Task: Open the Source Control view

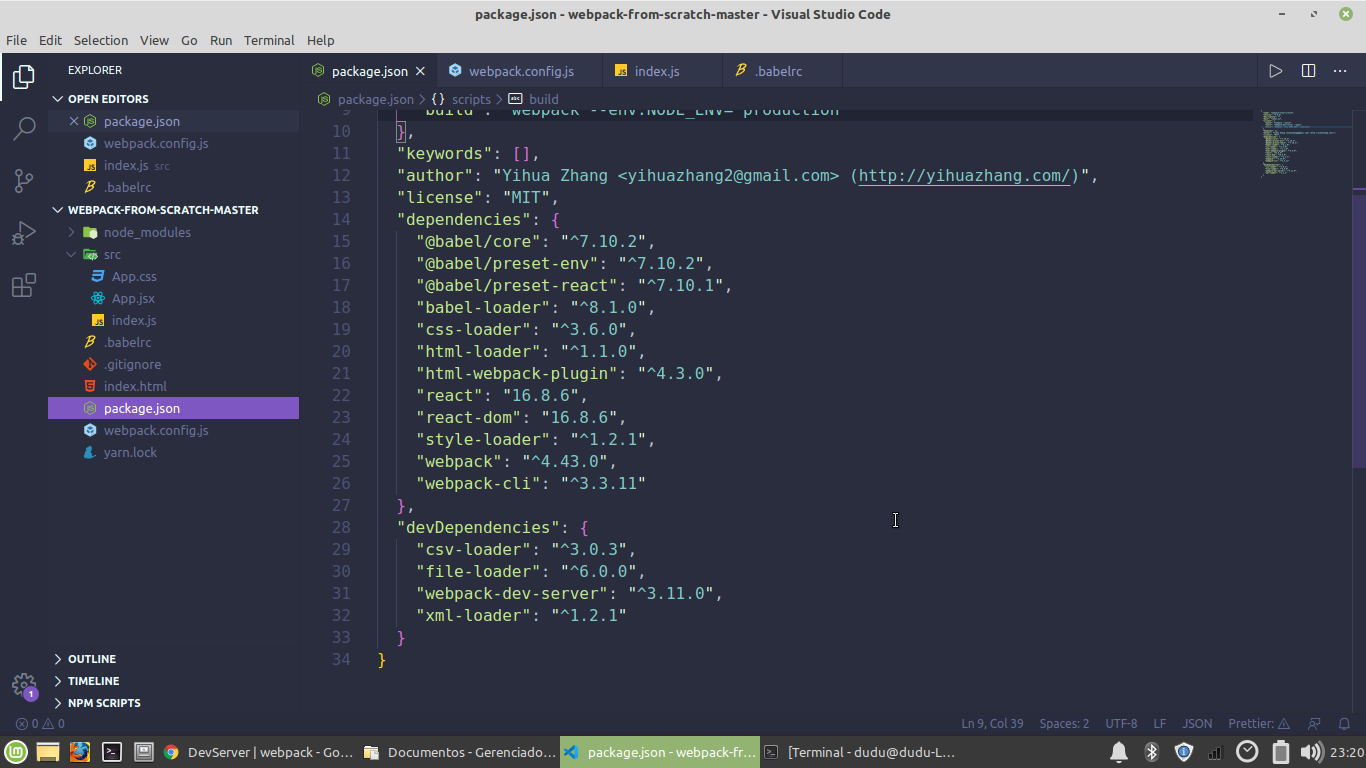Action: coord(23,181)
